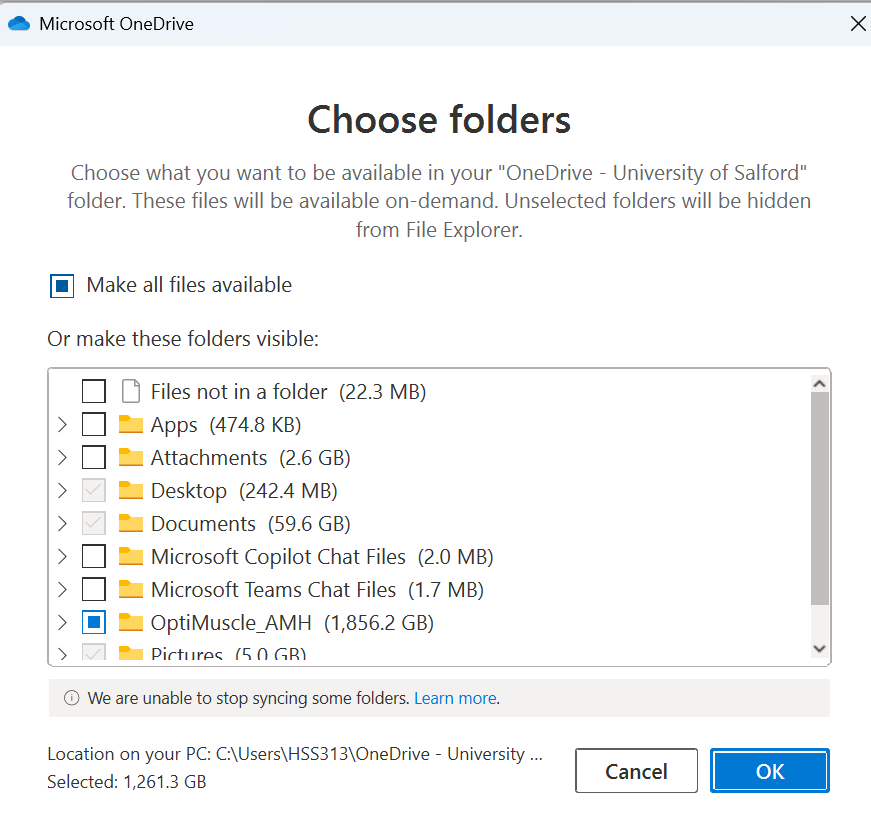Select 'Microsoft Copilot Chat Files (2.0 MB)' text
871x828 pixels.
[x=322, y=557]
